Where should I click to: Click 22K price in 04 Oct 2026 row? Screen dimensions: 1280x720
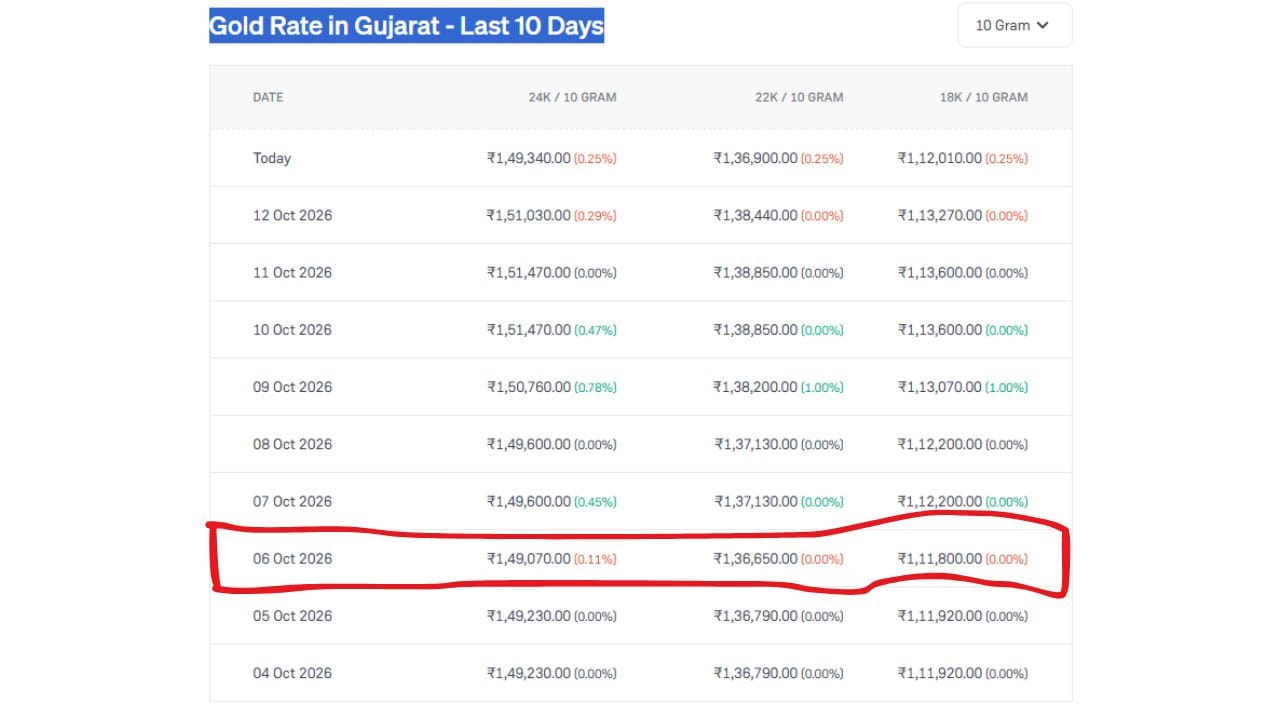coord(756,672)
